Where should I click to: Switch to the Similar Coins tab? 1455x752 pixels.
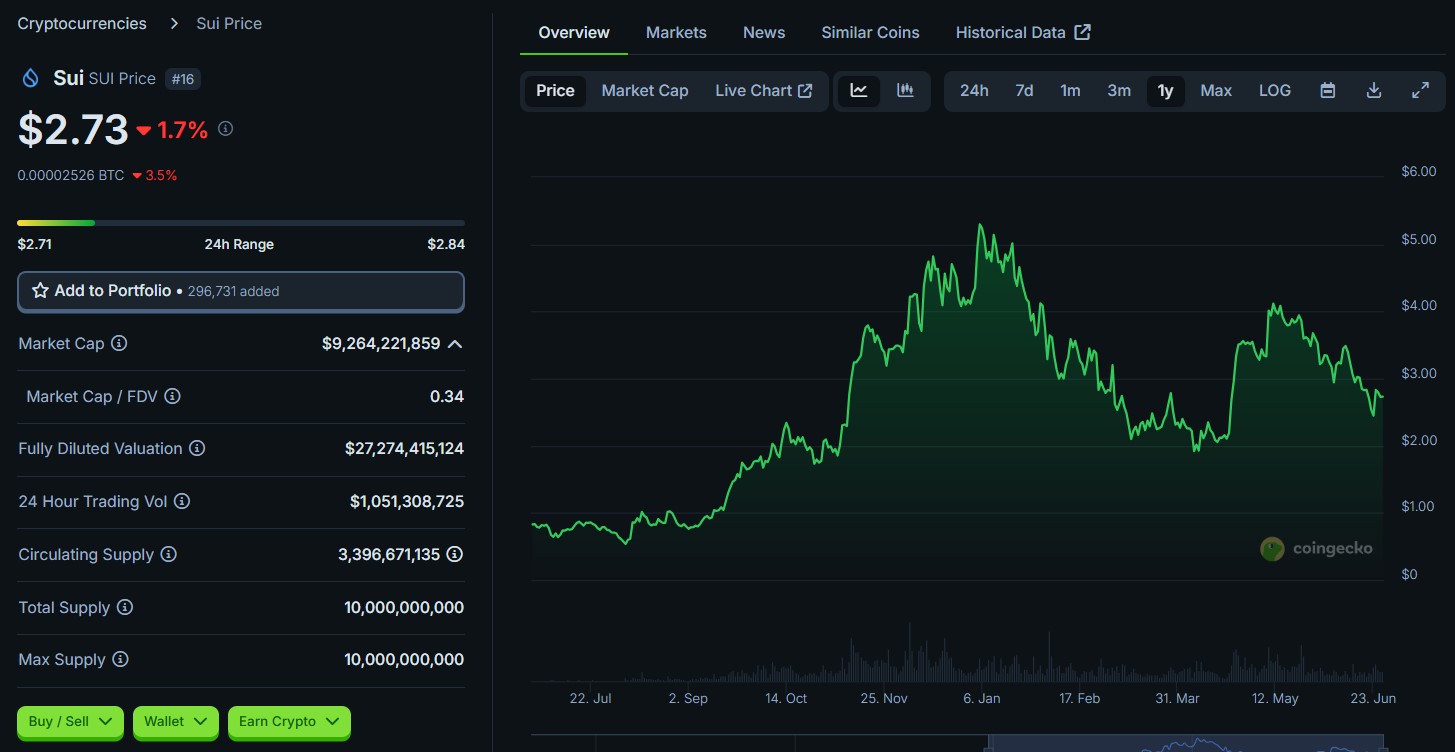870,32
